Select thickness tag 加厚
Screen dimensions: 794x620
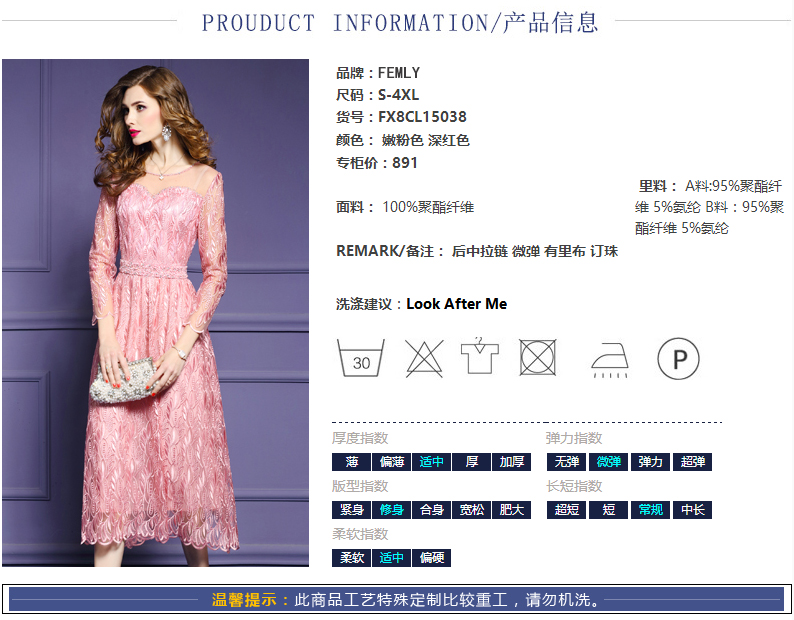(x=511, y=462)
